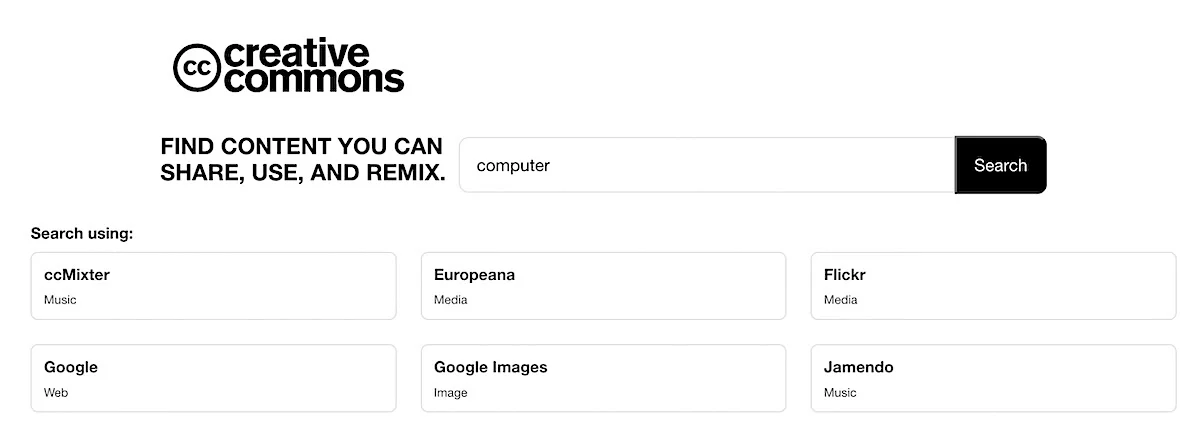Place cursor after the word "computer"
The height and width of the screenshot is (424, 1200).
551,165
